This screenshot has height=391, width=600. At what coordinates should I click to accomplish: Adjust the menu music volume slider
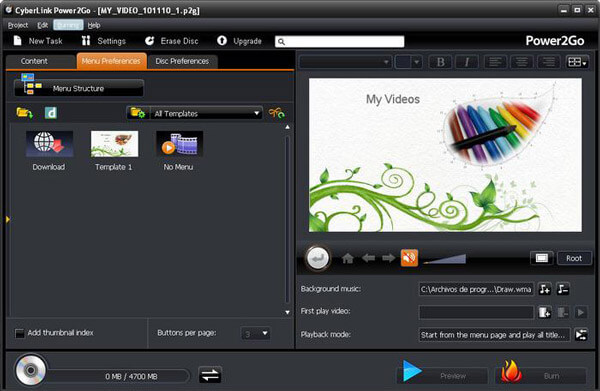tap(445, 259)
